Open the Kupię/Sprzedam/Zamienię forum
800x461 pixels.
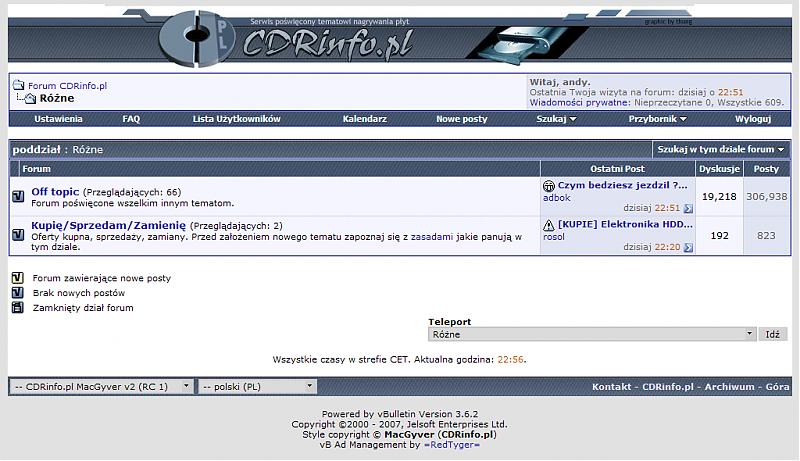[x=108, y=225]
